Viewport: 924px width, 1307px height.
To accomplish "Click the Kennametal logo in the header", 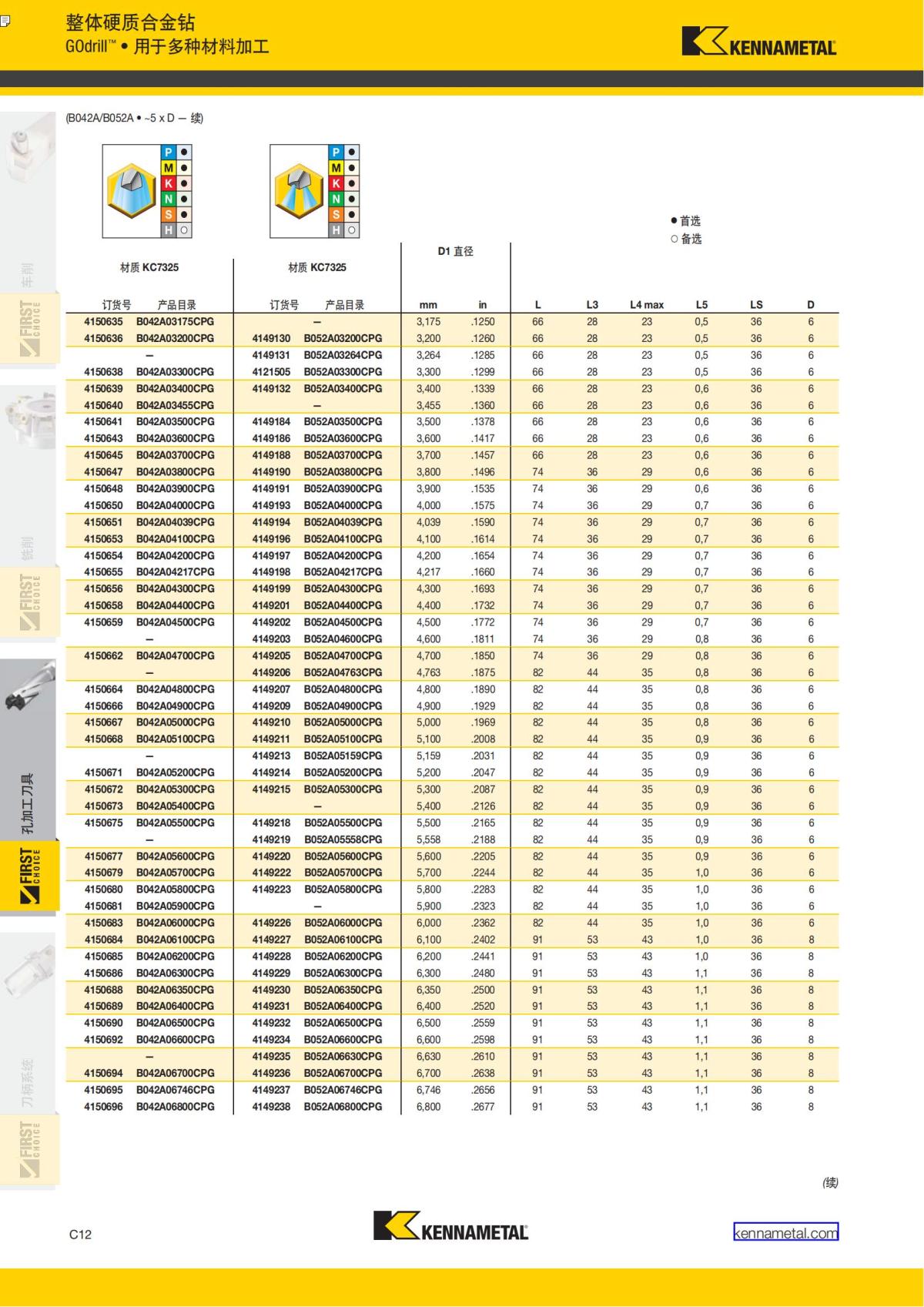I will 758,42.
